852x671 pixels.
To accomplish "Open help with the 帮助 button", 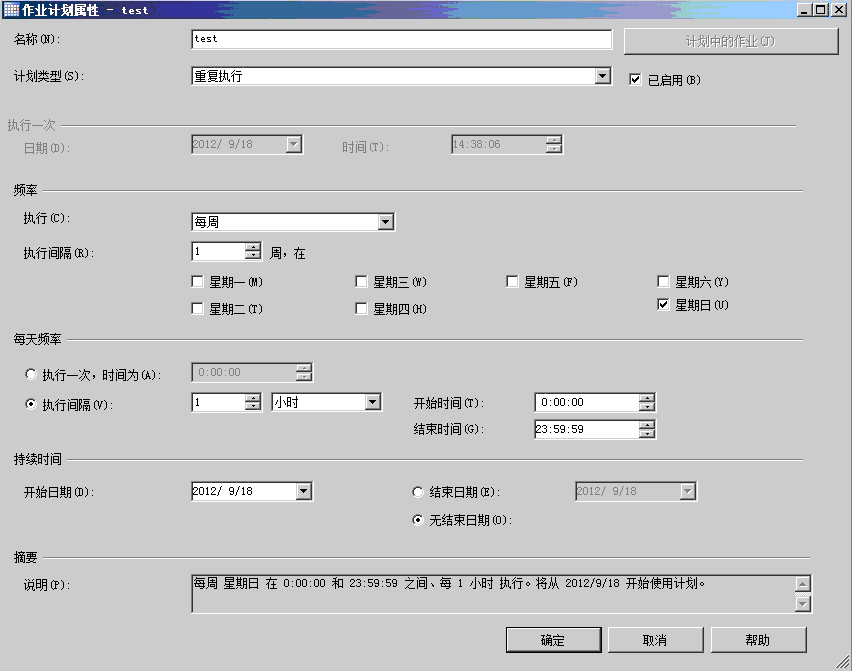I will pos(758,640).
